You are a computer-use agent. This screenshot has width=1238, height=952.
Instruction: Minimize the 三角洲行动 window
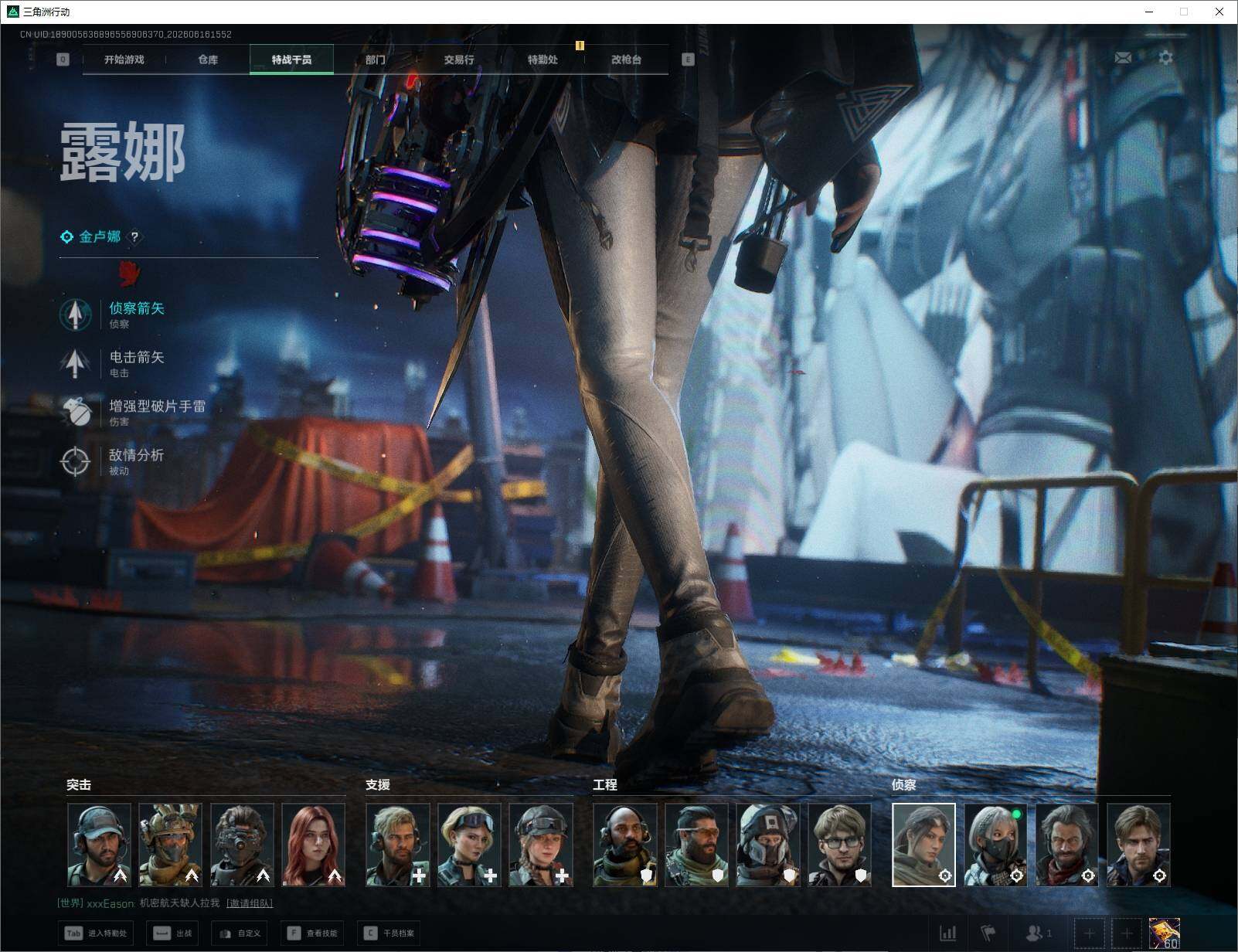(1148, 12)
